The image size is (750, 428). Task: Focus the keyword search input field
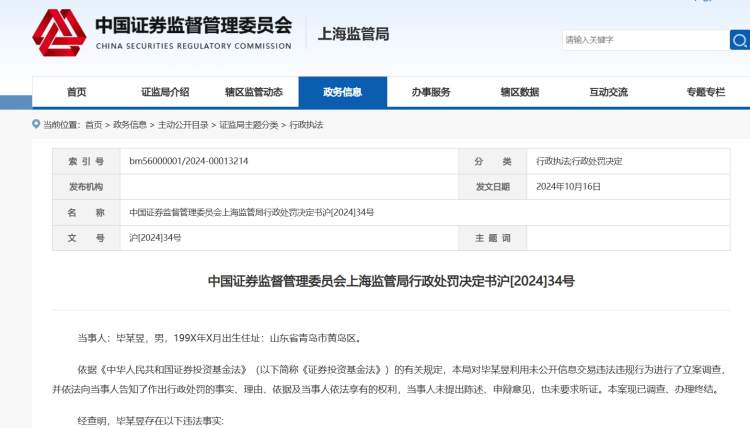tap(643, 40)
